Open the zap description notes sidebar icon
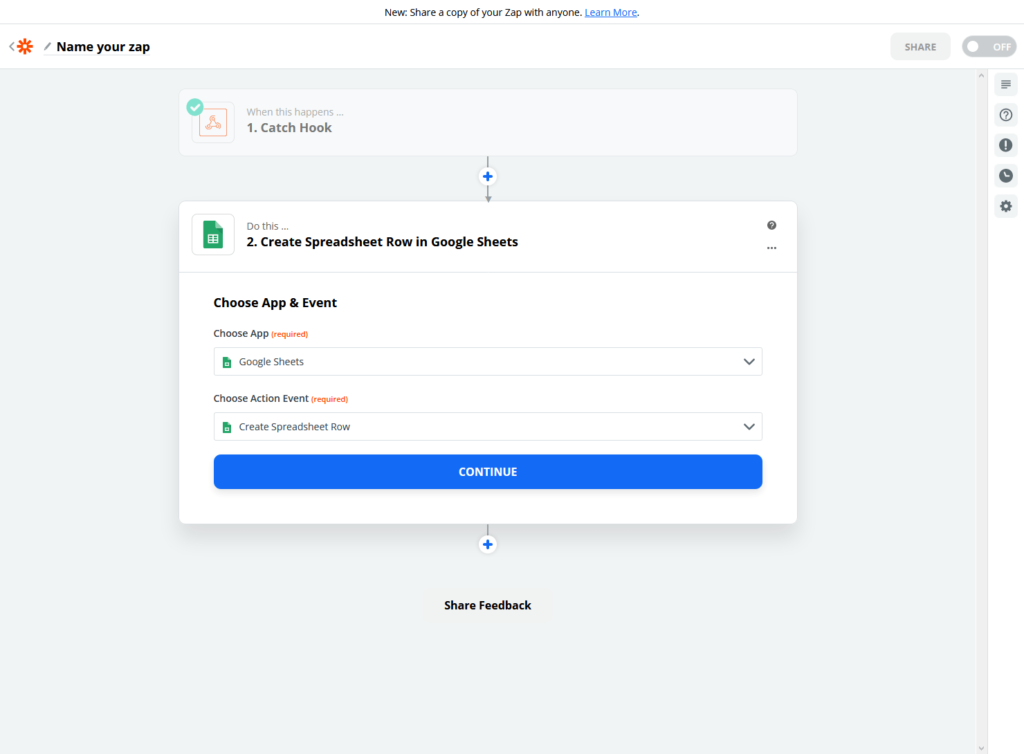 [1006, 84]
